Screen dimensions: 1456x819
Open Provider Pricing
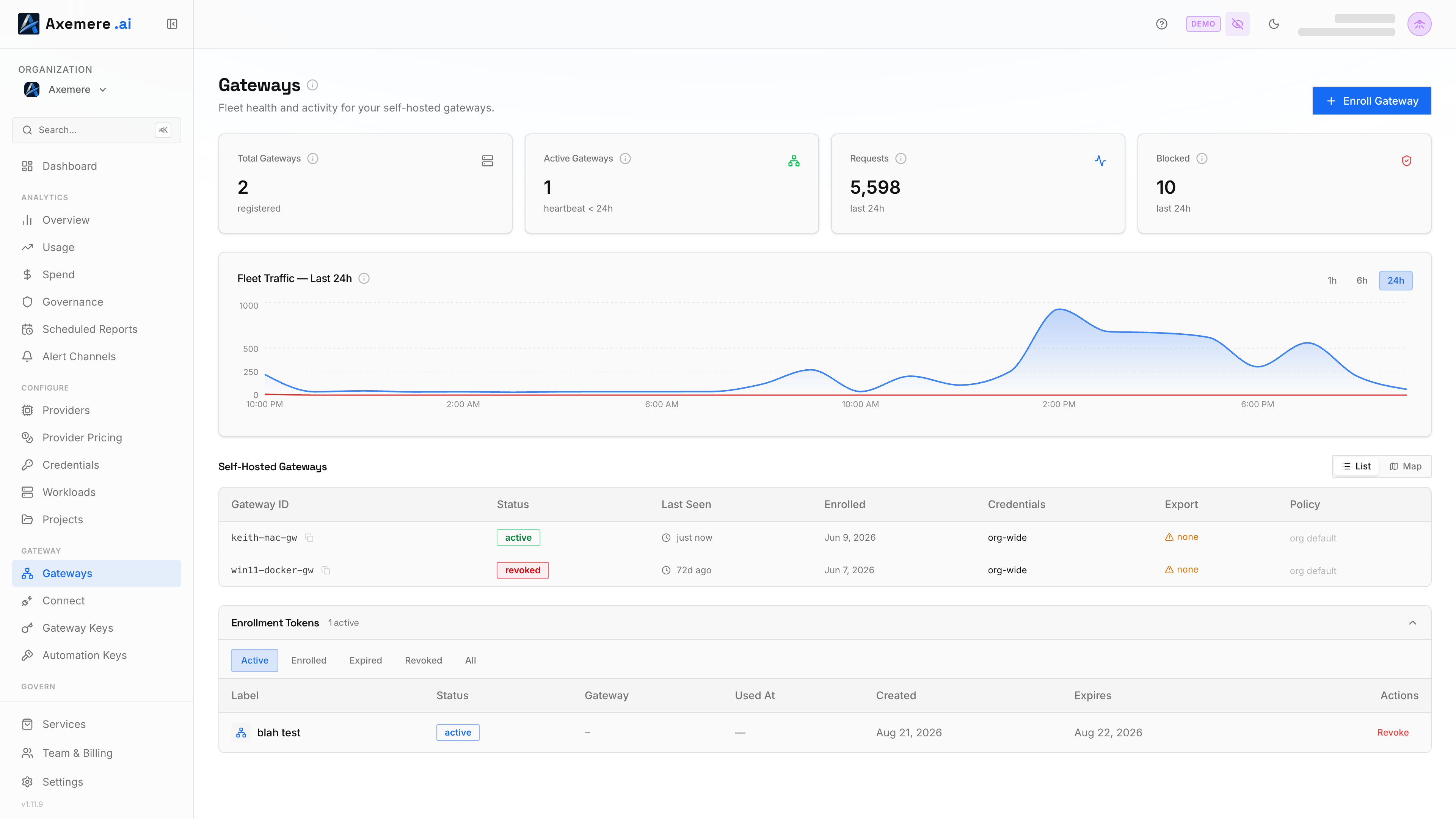click(x=97, y=438)
